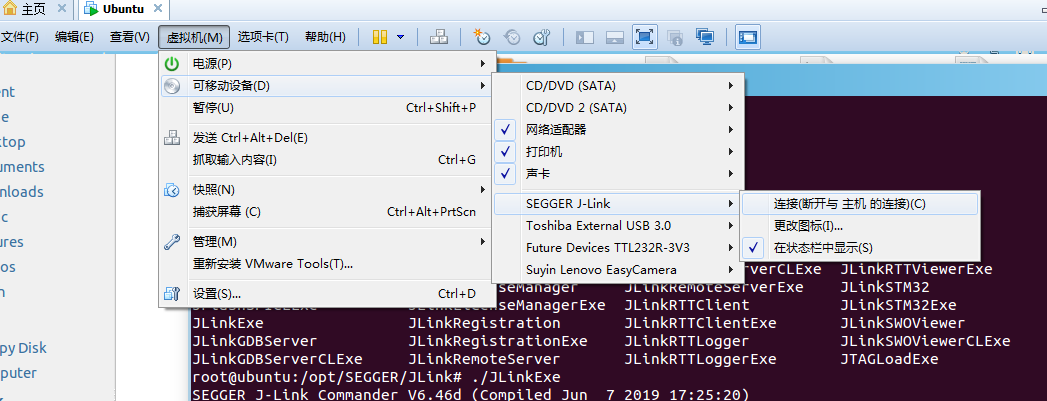Choose 暂停(U) from the menu
1047x401 pixels.
327,108
